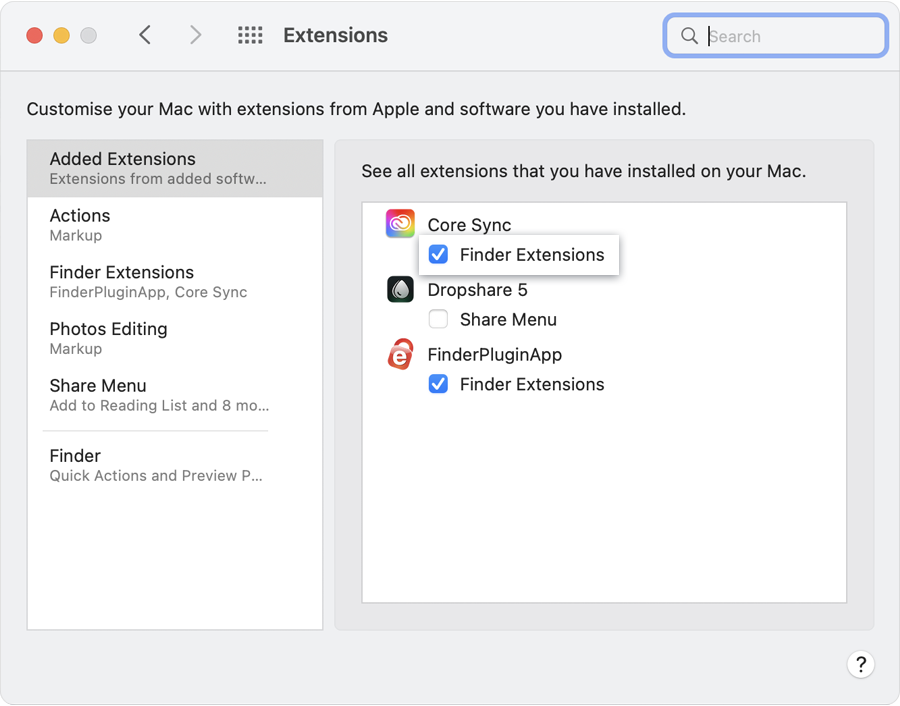Click the FinderPluginApp name label
The height and width of the screenshot is (706, 900).
pos(495,355)
